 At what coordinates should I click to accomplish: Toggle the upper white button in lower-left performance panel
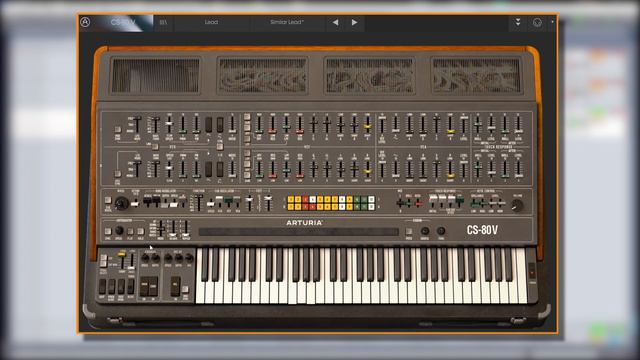pyautogui.click(x=104, y=258)
